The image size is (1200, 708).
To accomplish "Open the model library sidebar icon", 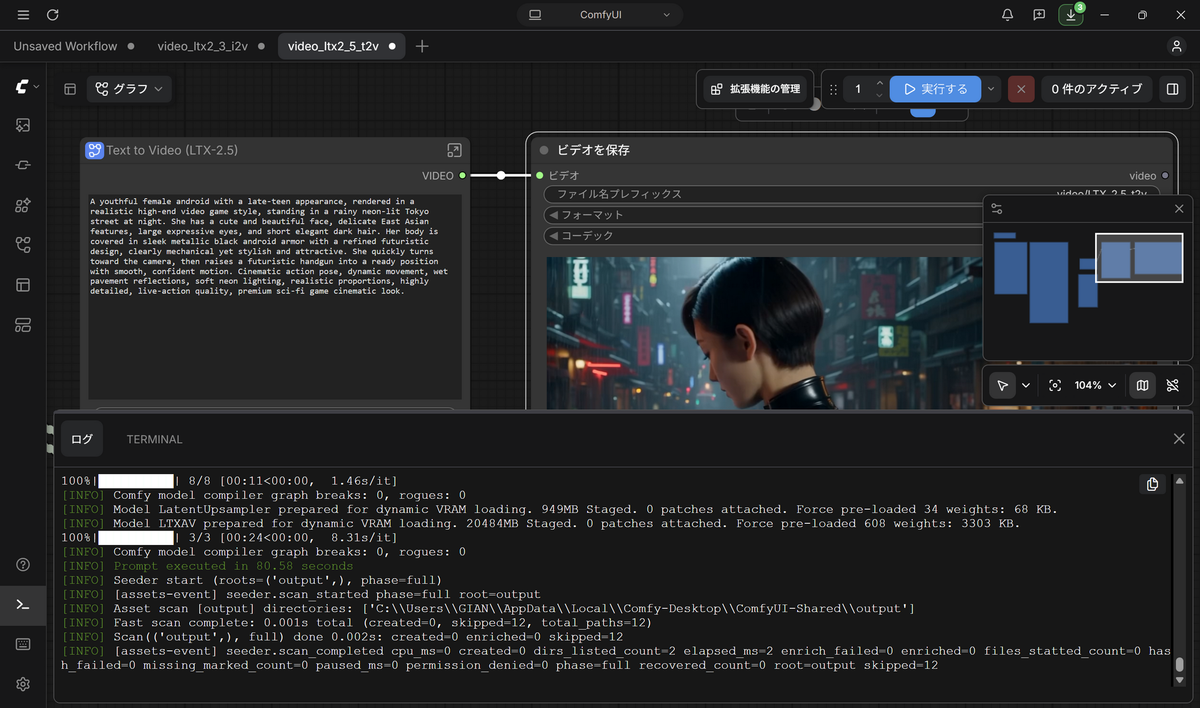I will tap(23, 205).
